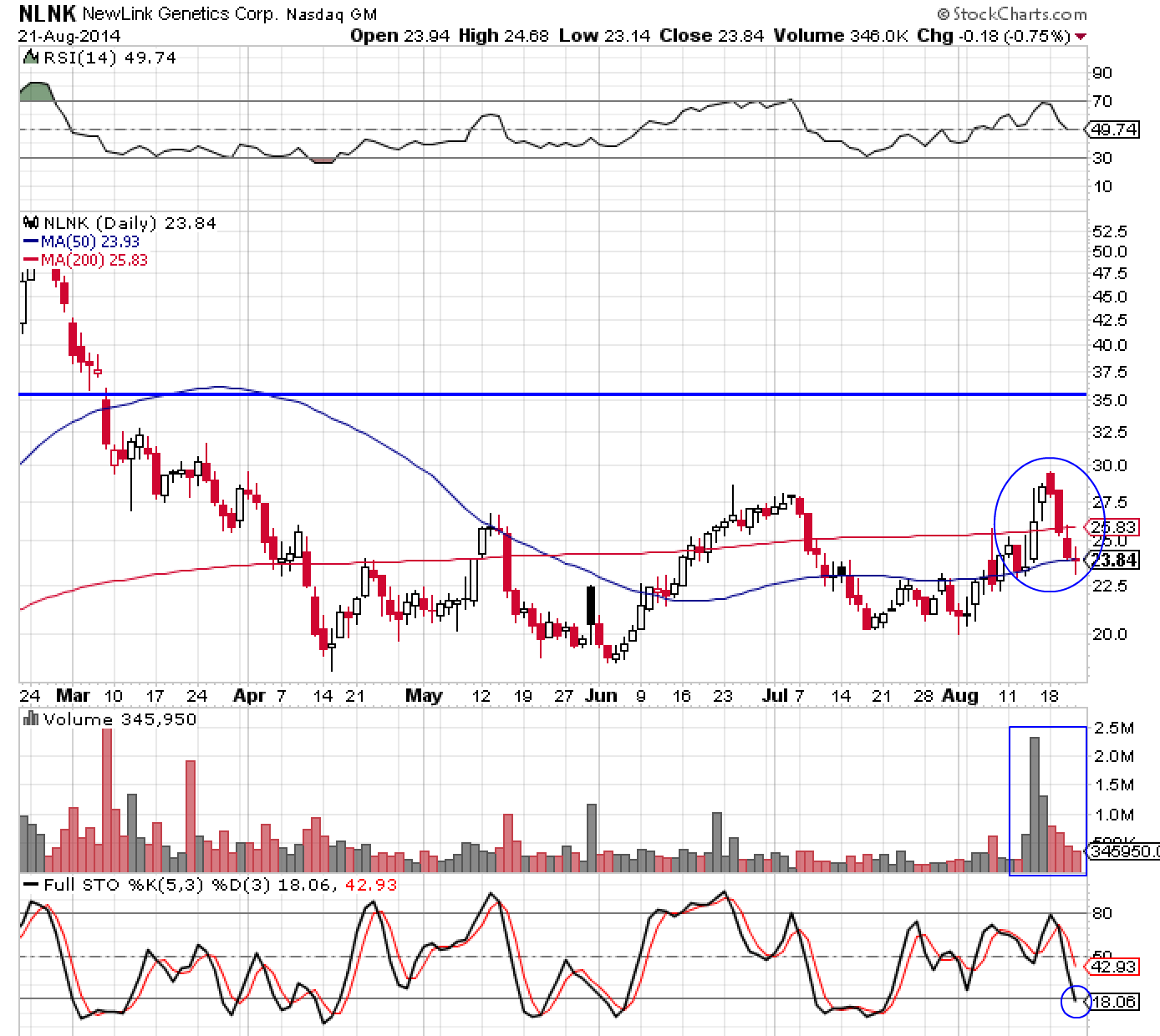Click the NLNK ticker symbol heading

47,13
